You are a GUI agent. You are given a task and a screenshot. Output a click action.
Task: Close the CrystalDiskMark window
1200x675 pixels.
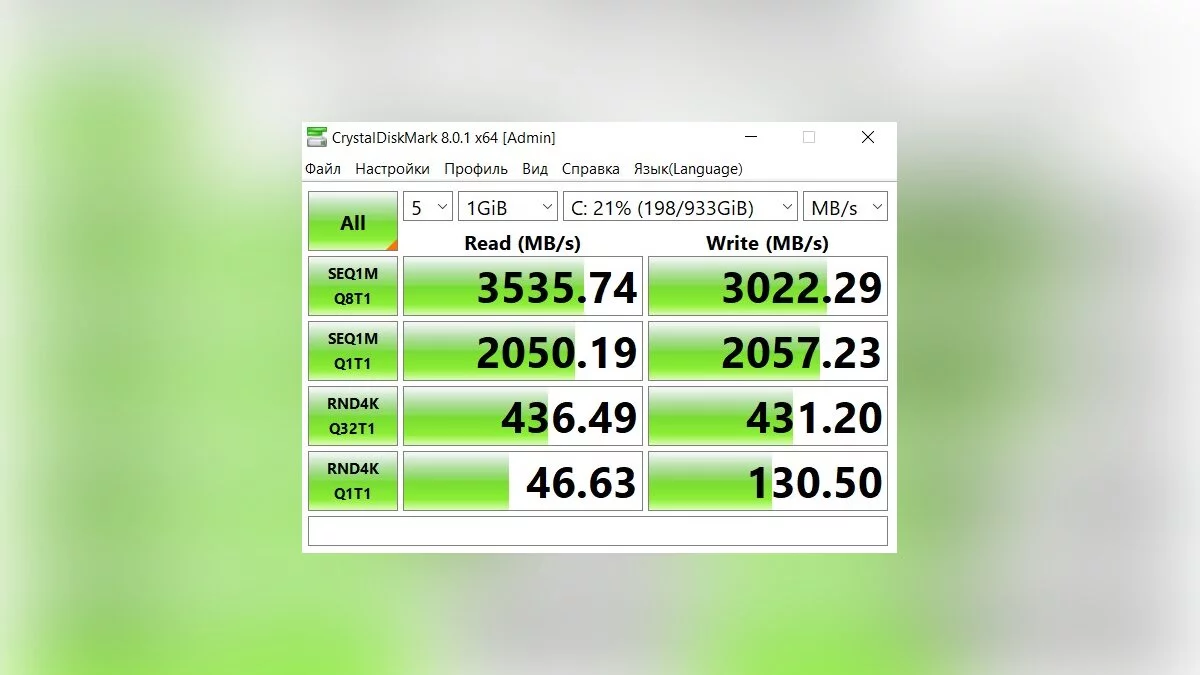868,137
